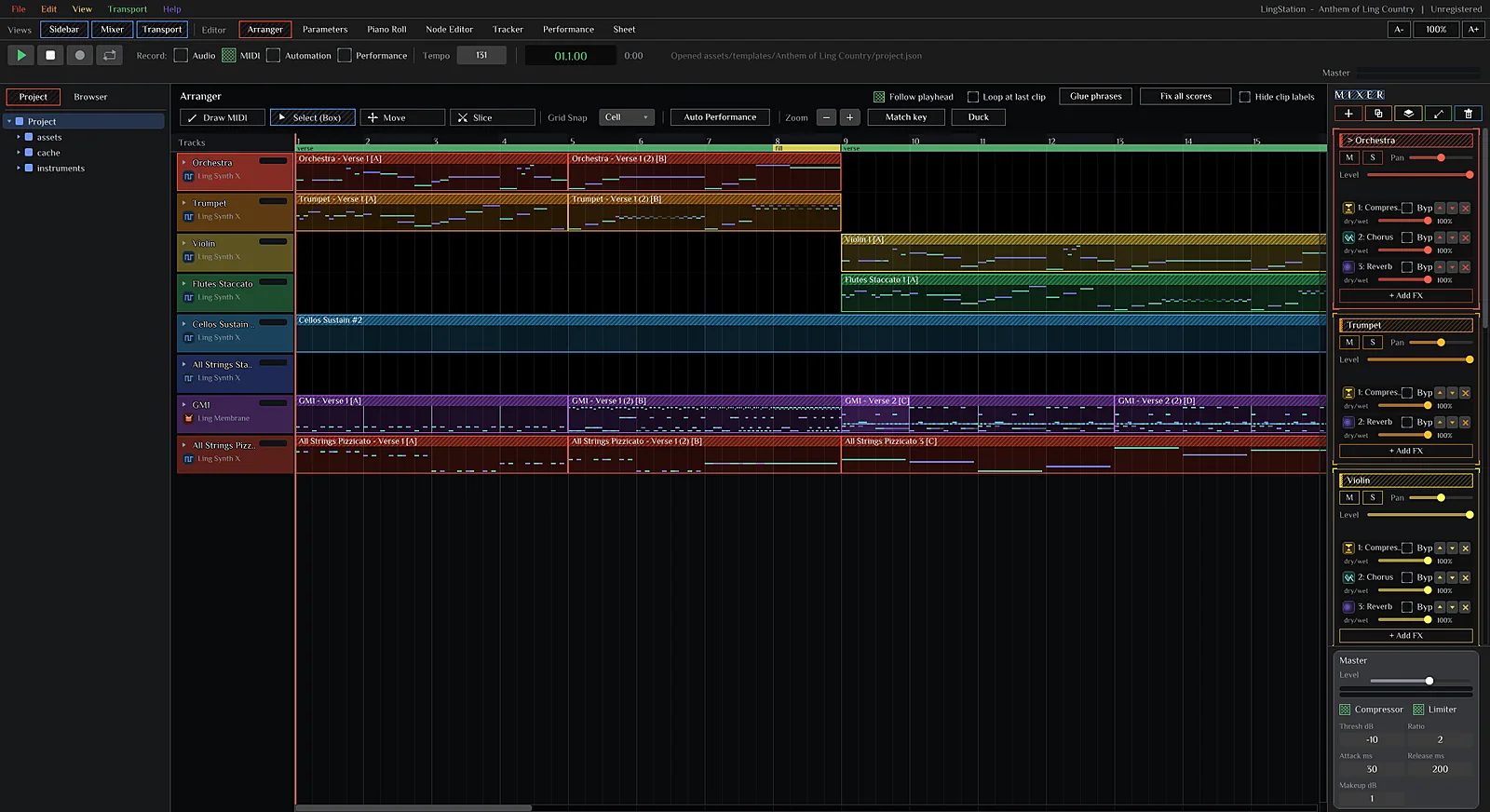Image resolution: width=1490 pixels, height=812 pixels.
Task: Open the Grid Snap Cell dropdown
Action: [x=627, y=117]
